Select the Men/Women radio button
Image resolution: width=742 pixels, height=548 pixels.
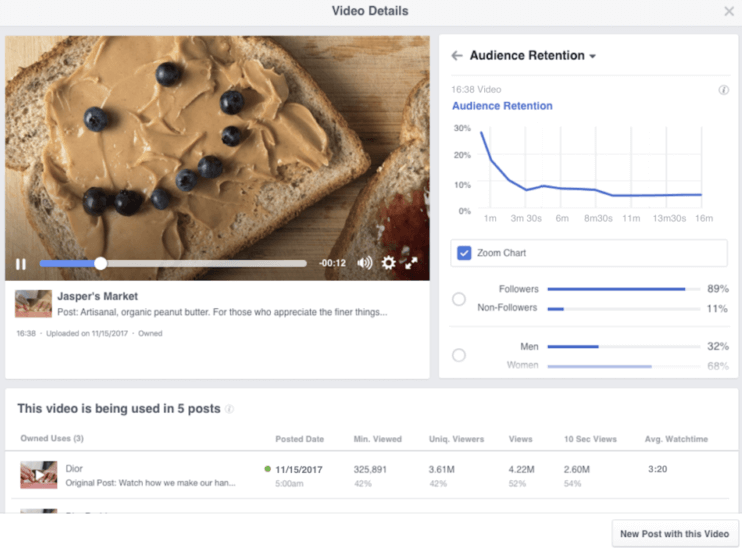(459, 355)
